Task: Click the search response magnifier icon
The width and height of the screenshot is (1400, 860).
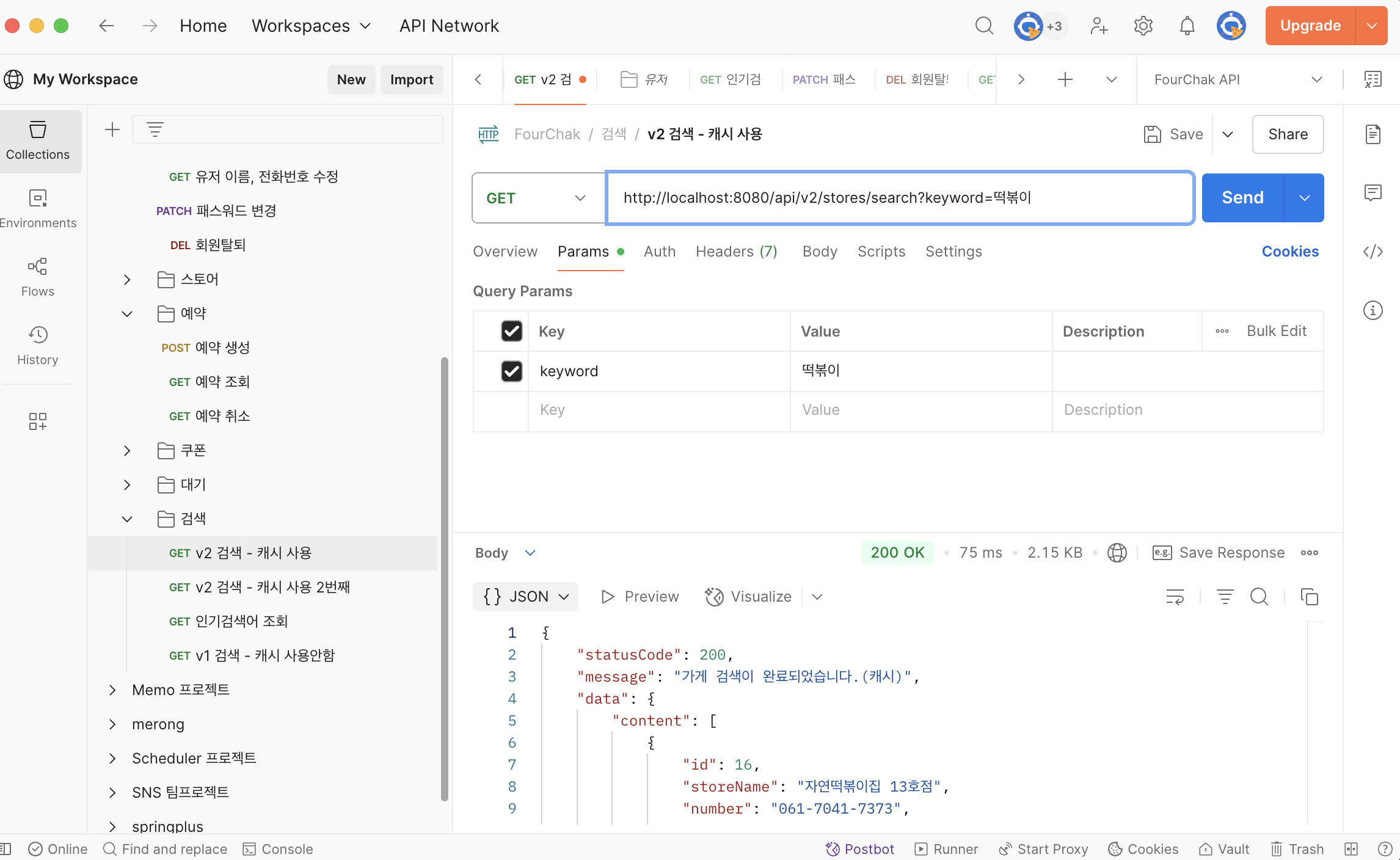Action: coord(1259,596)
